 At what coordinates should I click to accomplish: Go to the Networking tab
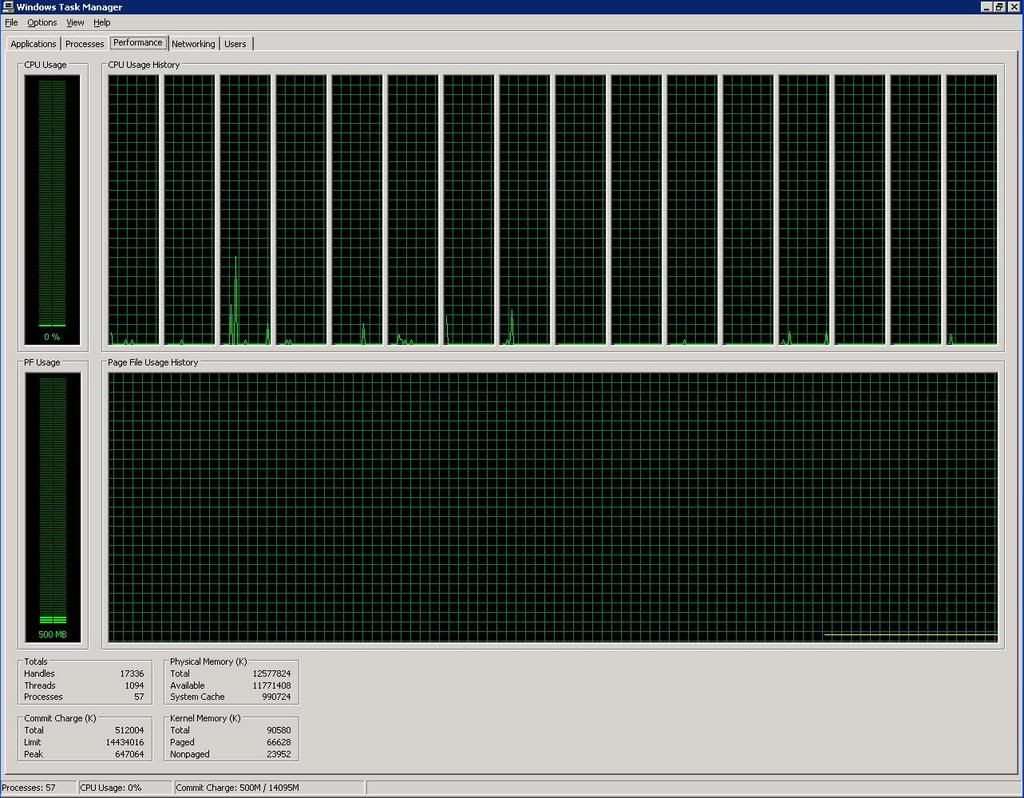coord(193,44)
